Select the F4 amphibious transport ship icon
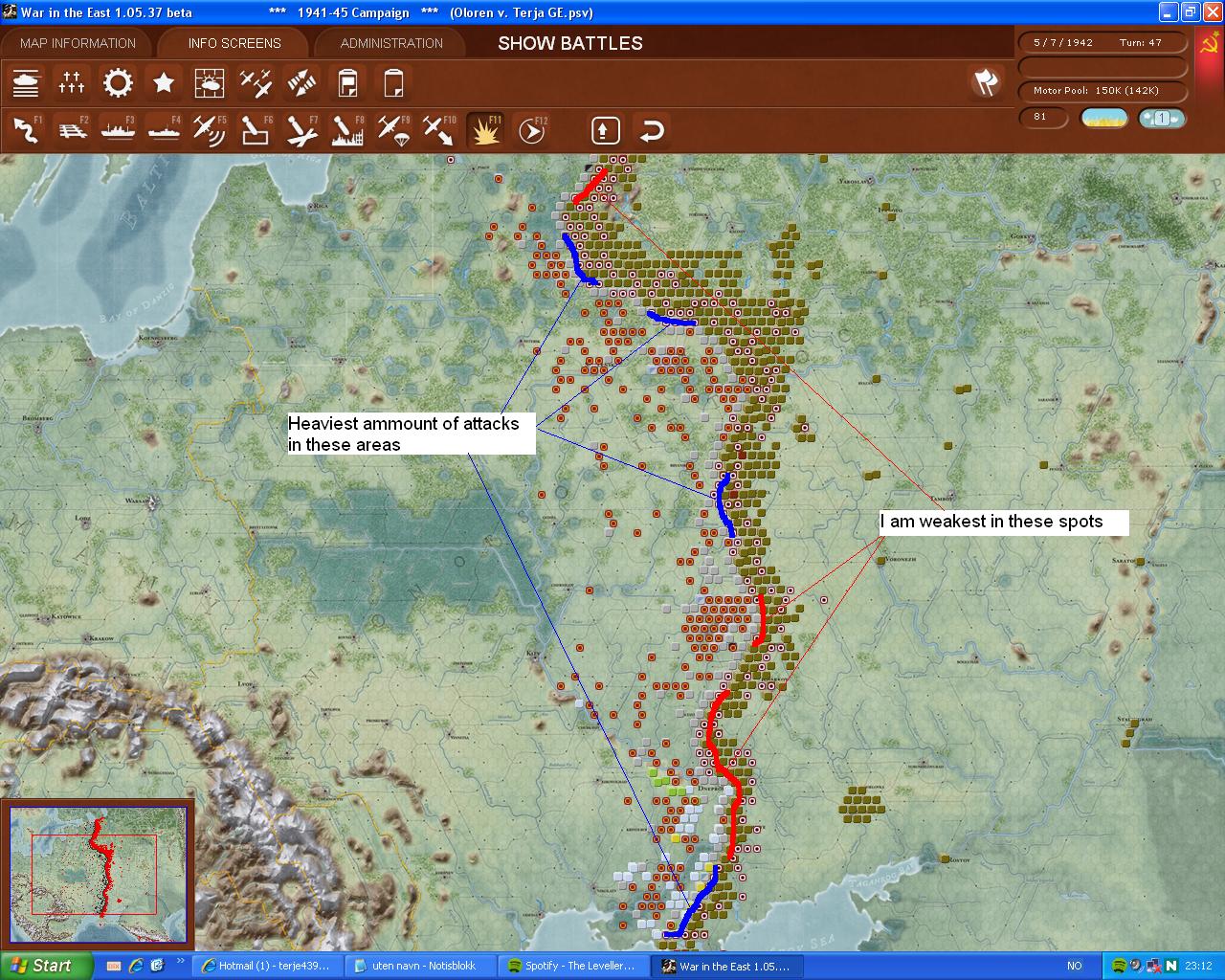This screenshot has width=1225, height=980. (x=164, y=129)
